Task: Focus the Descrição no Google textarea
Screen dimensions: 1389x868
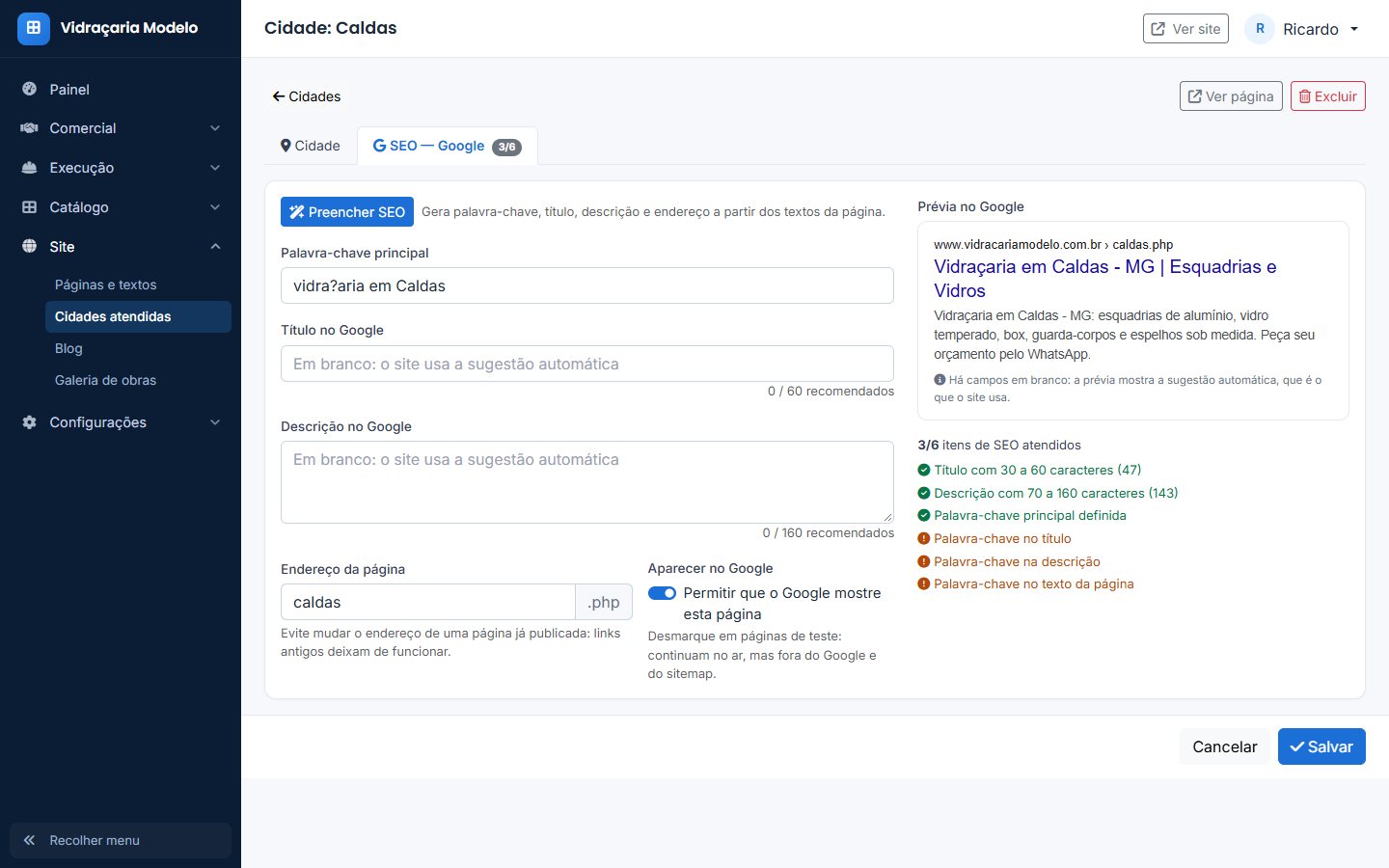Action: click(x=587, y=482)
